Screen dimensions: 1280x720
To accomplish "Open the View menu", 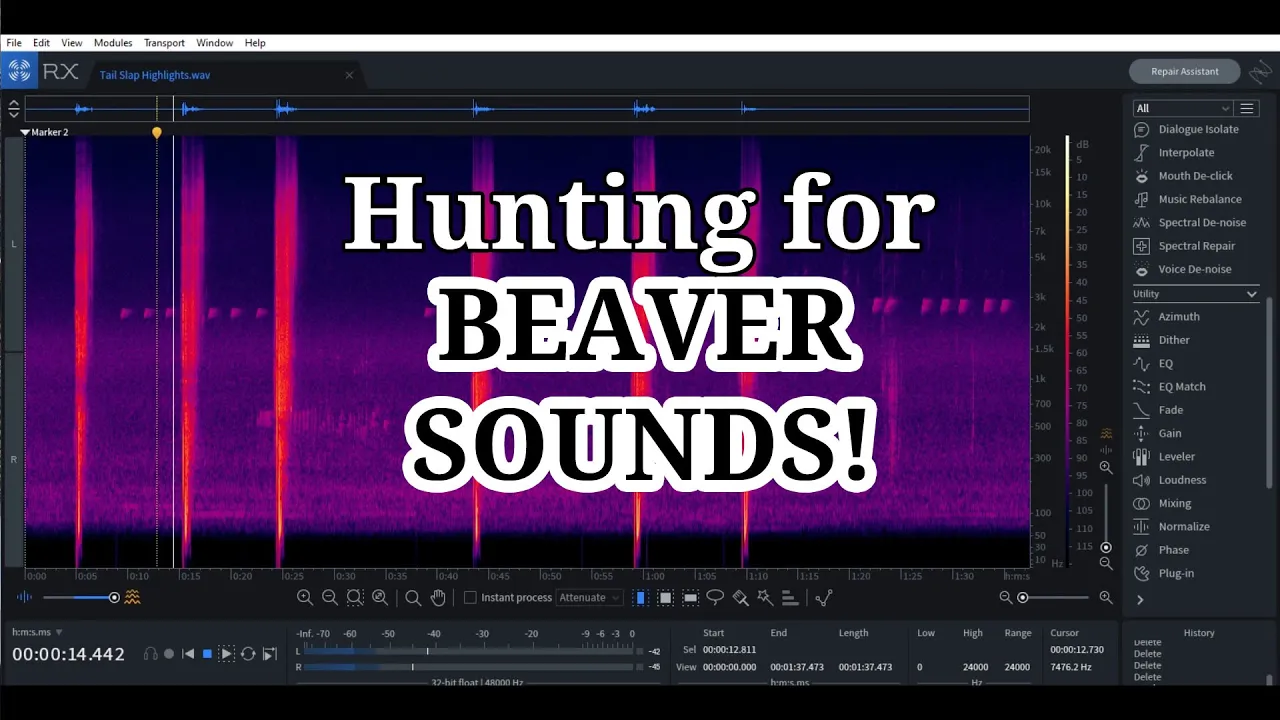I will click(x=72, y=43).
